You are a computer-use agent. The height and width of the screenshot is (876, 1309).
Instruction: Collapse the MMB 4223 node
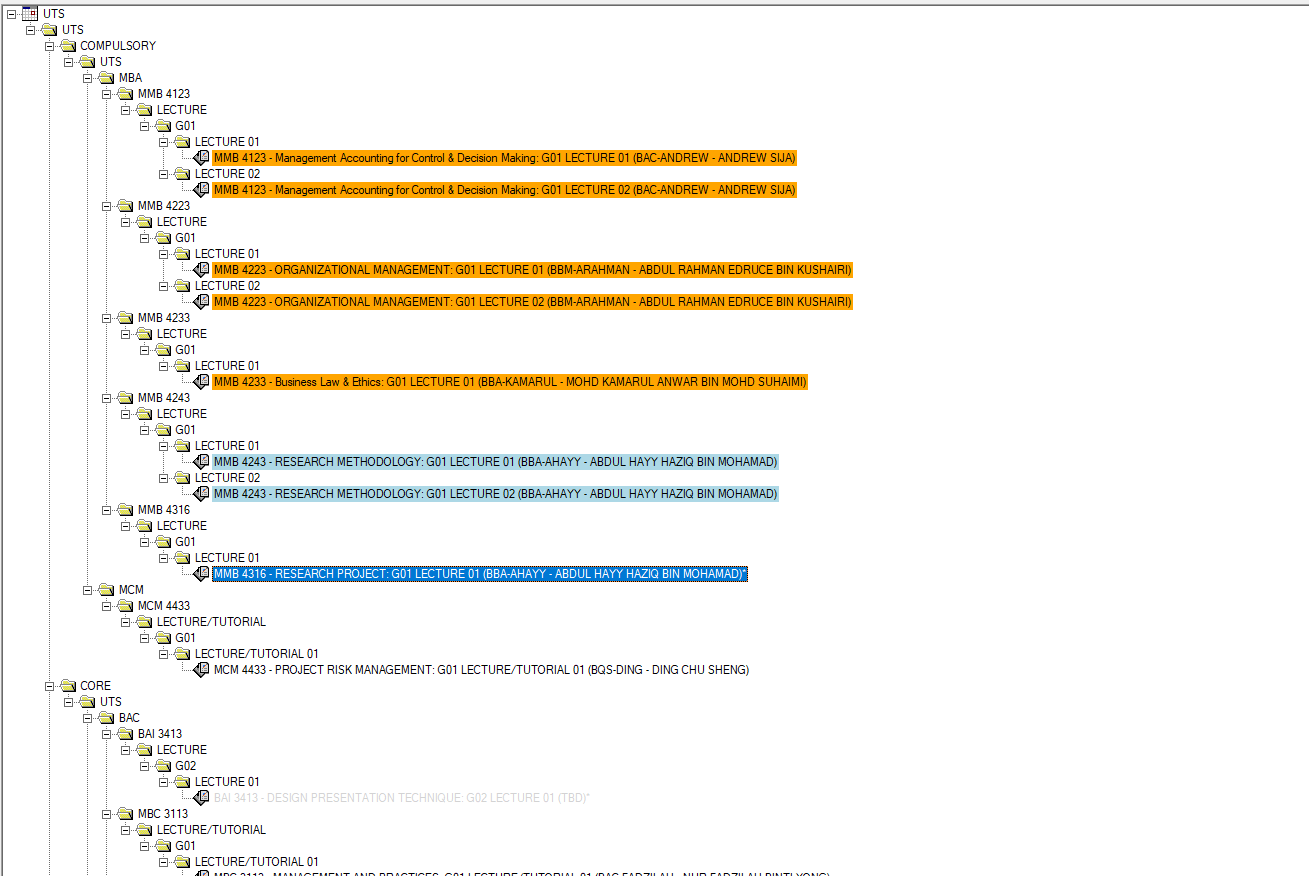[x=107, y=206]
